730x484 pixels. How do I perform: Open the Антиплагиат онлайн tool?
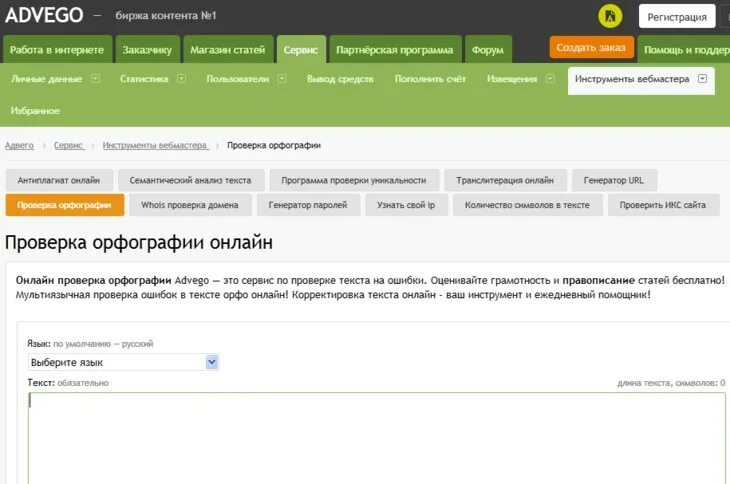(59, 180)
